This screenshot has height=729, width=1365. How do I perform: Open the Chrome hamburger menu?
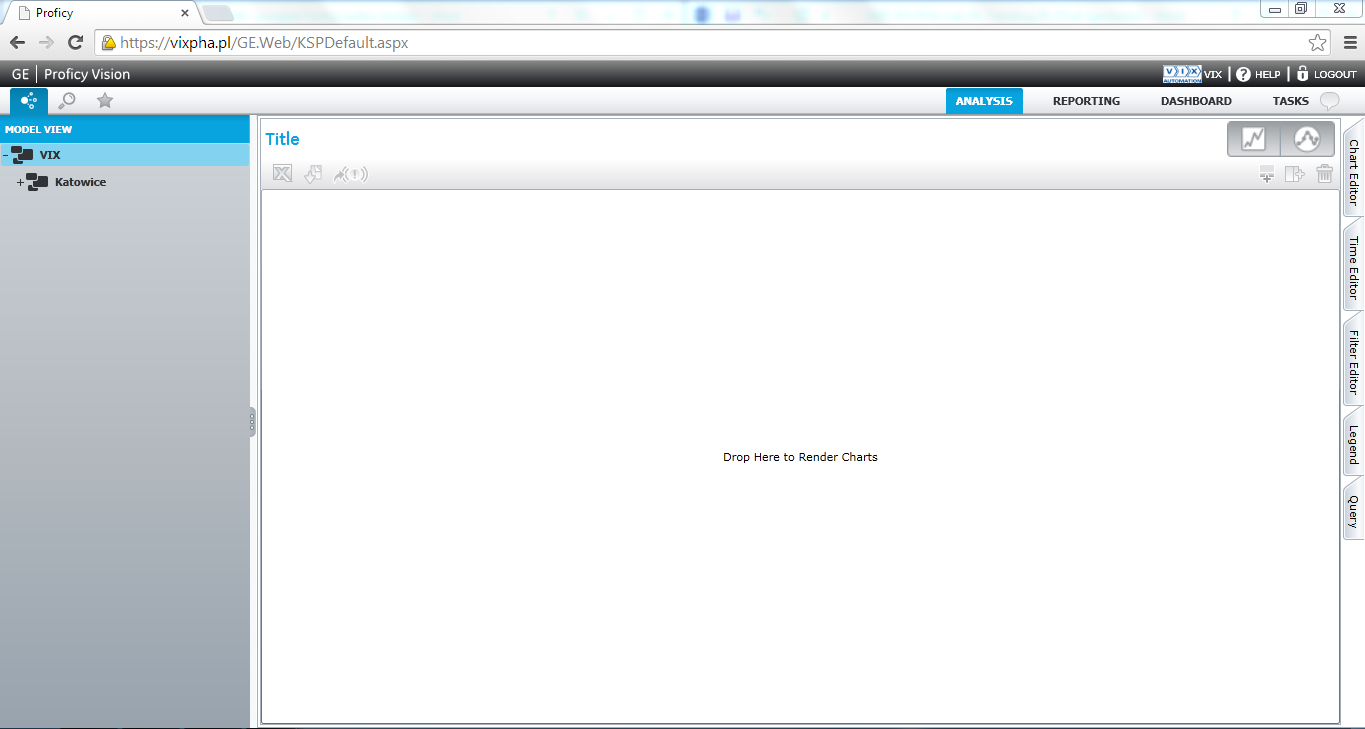point(1350,42)
